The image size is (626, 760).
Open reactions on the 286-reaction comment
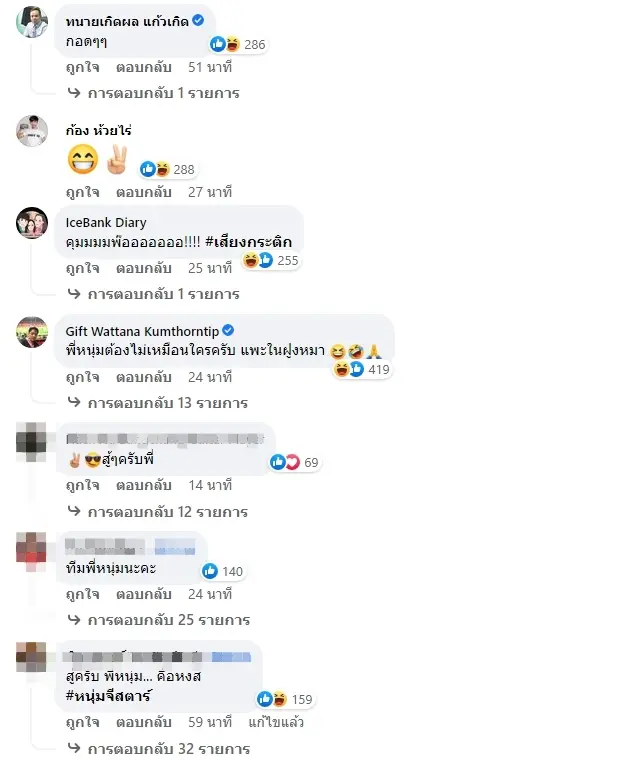click(238, 45)
